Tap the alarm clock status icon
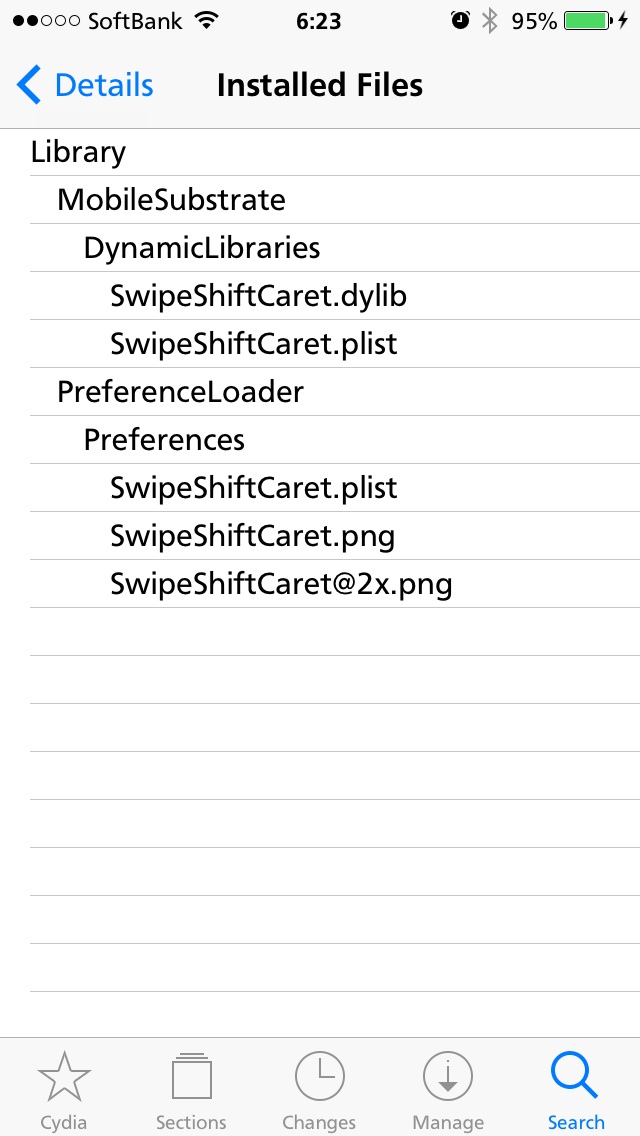The height and width of the screenshot is (1136, 640). click(460, 20)
